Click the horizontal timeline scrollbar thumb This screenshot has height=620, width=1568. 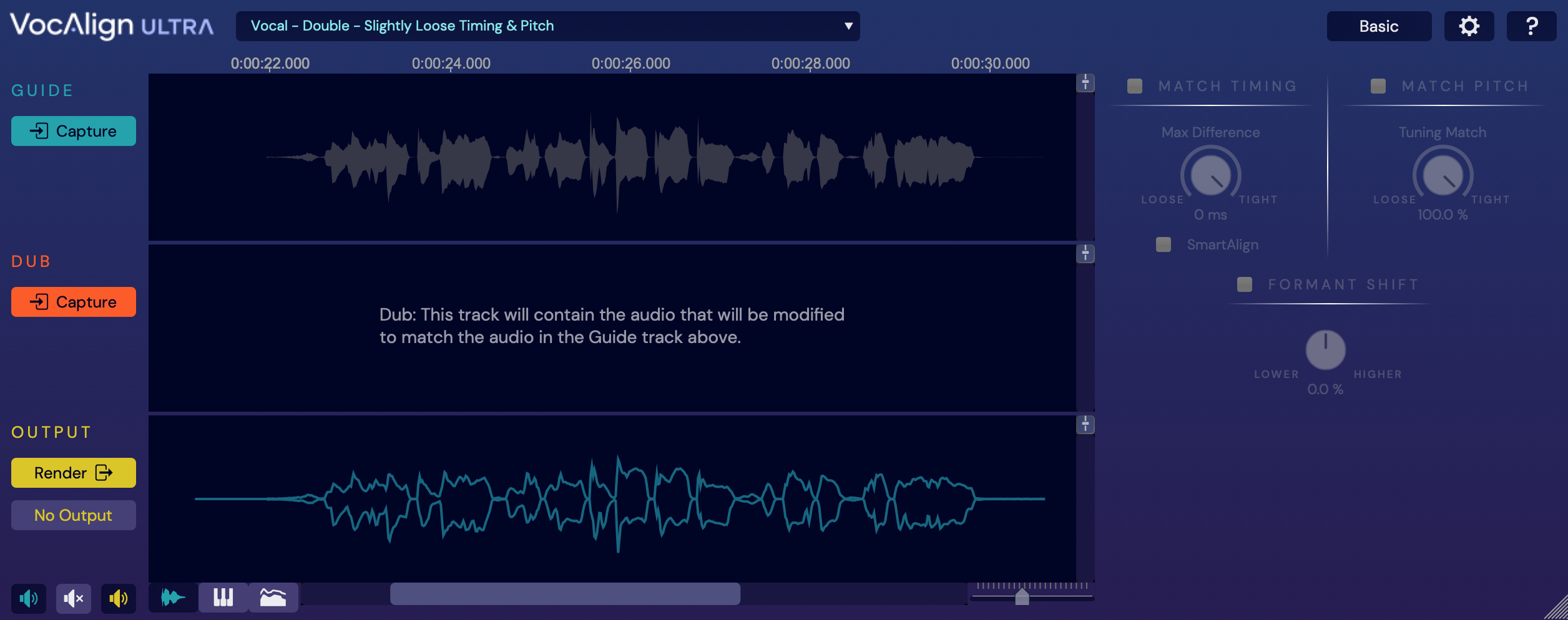(565, 594)
